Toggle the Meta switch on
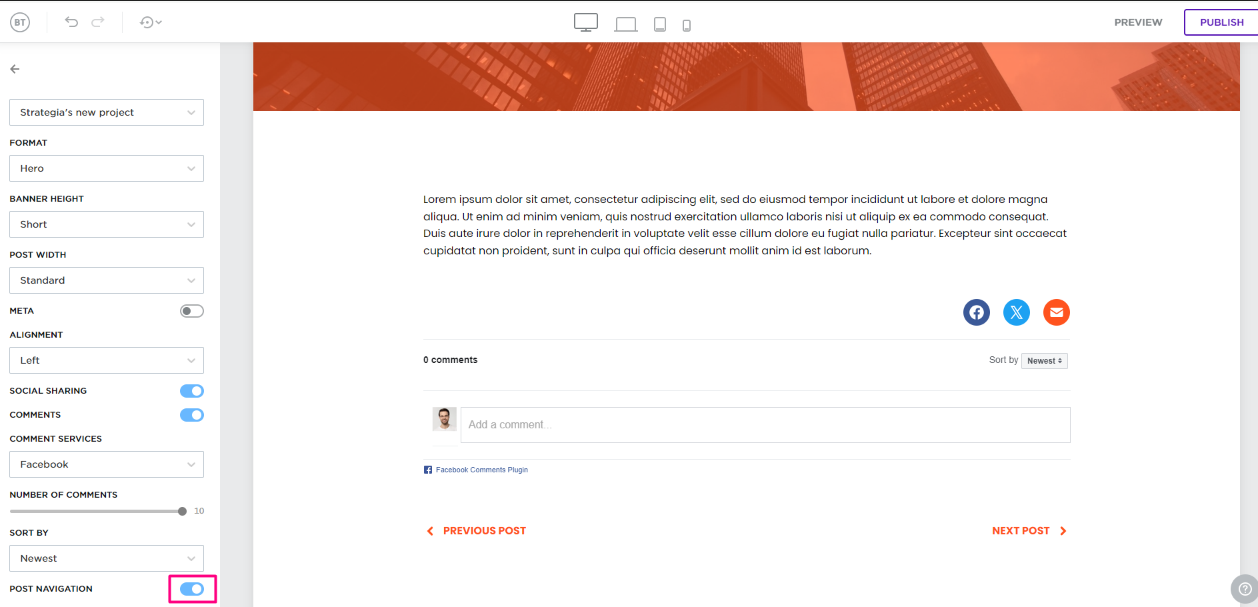Image resolution: width=1258 pixels, height=607 pixels. point(192,311)
